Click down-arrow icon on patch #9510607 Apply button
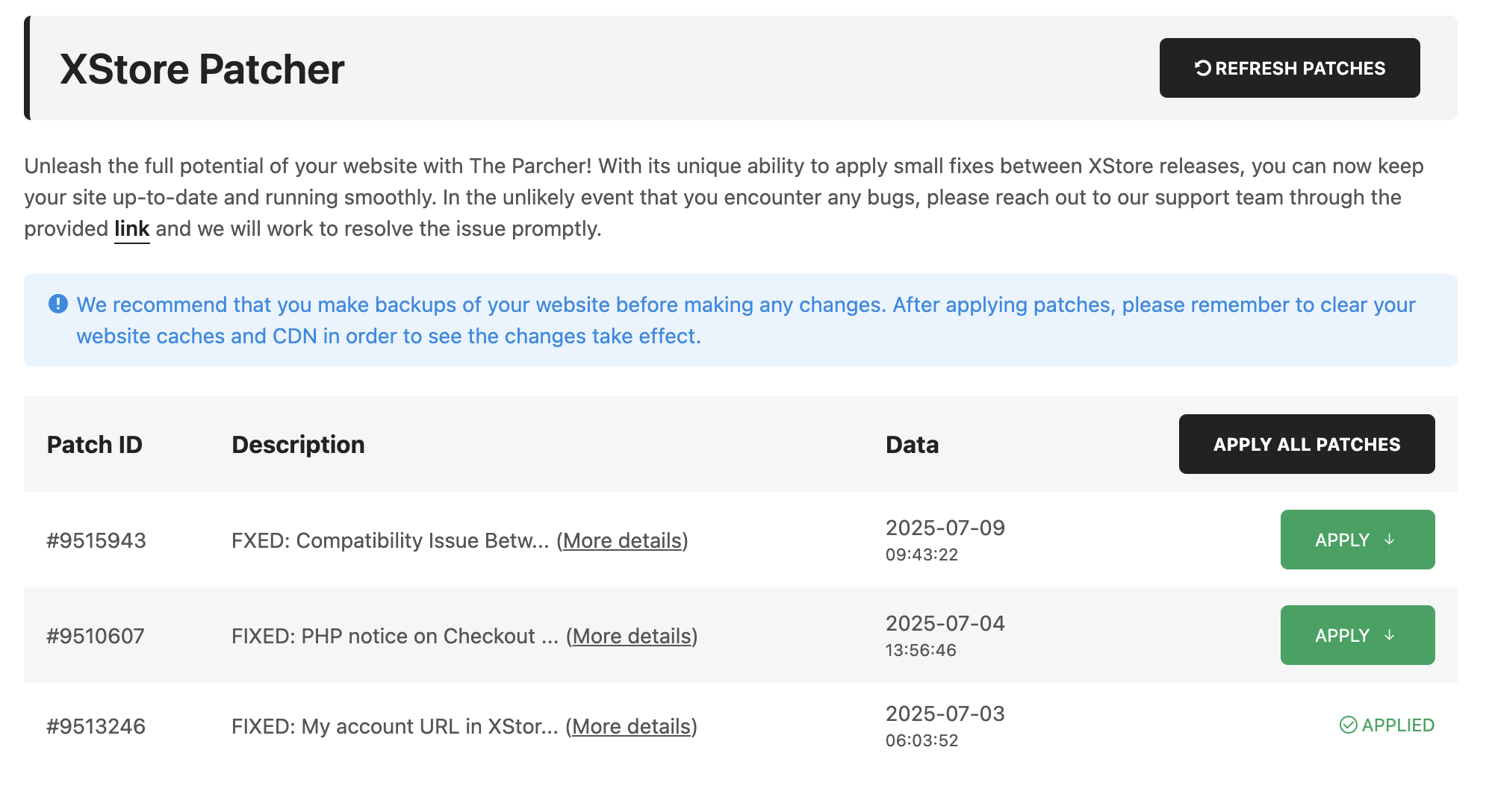Viewport: 1492px width, 812px height. [1389, 635]
